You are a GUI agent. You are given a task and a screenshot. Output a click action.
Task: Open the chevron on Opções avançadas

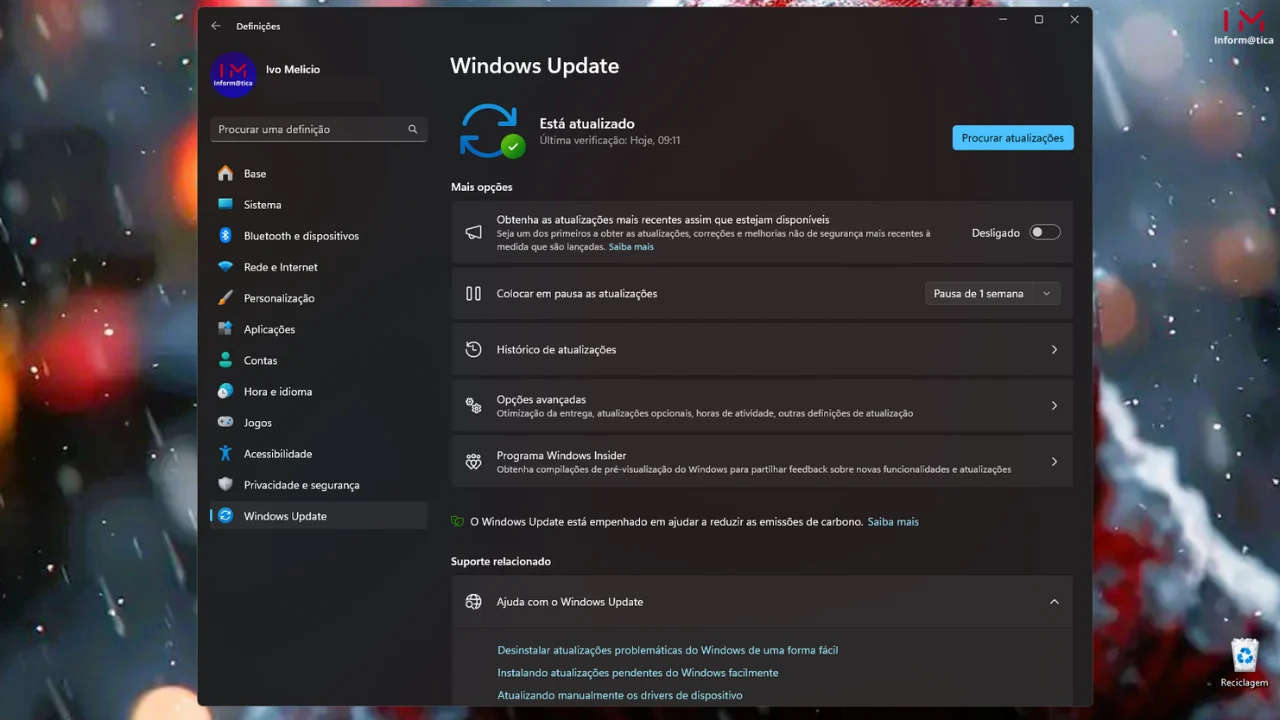pos(1054,406)
